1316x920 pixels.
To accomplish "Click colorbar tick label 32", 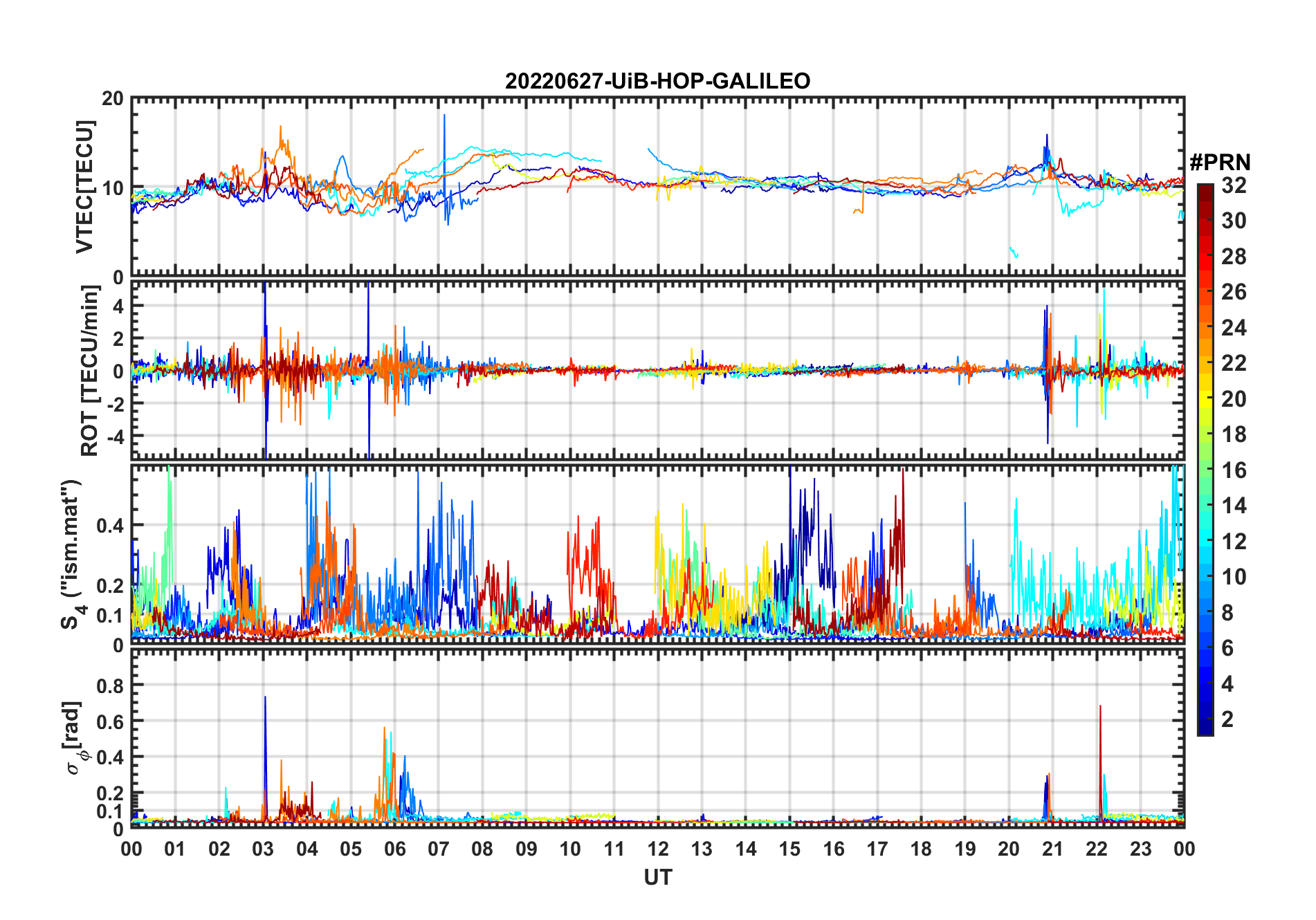I will tap(1234, 185).
